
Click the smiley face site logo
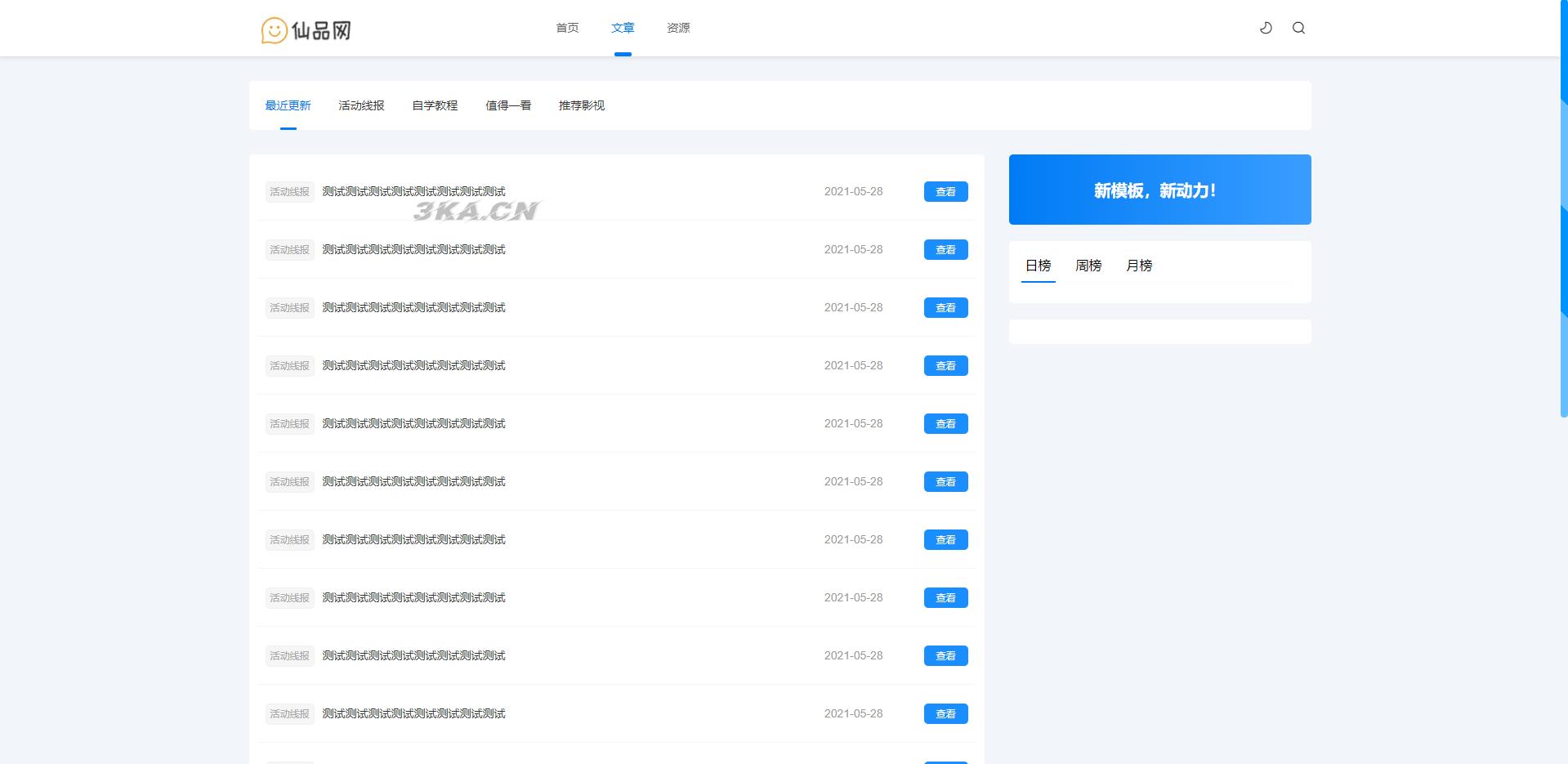[274, 30]
